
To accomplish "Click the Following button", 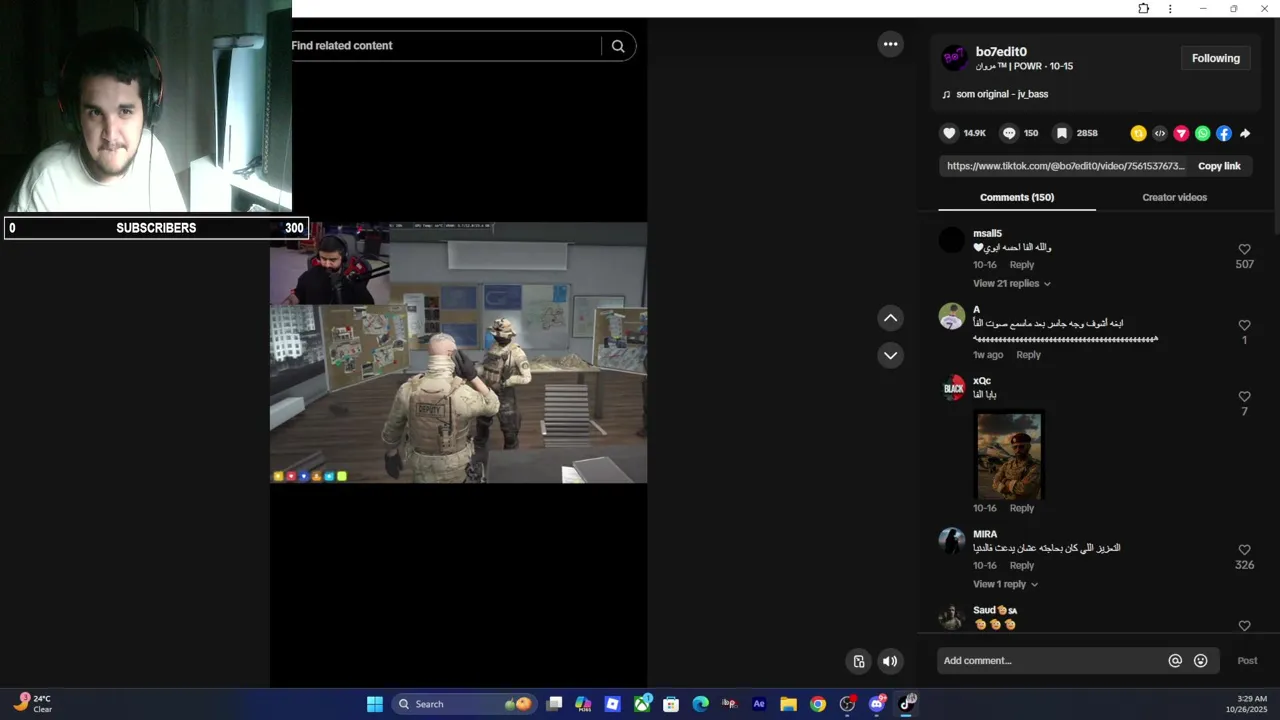I will (1215, 58).
